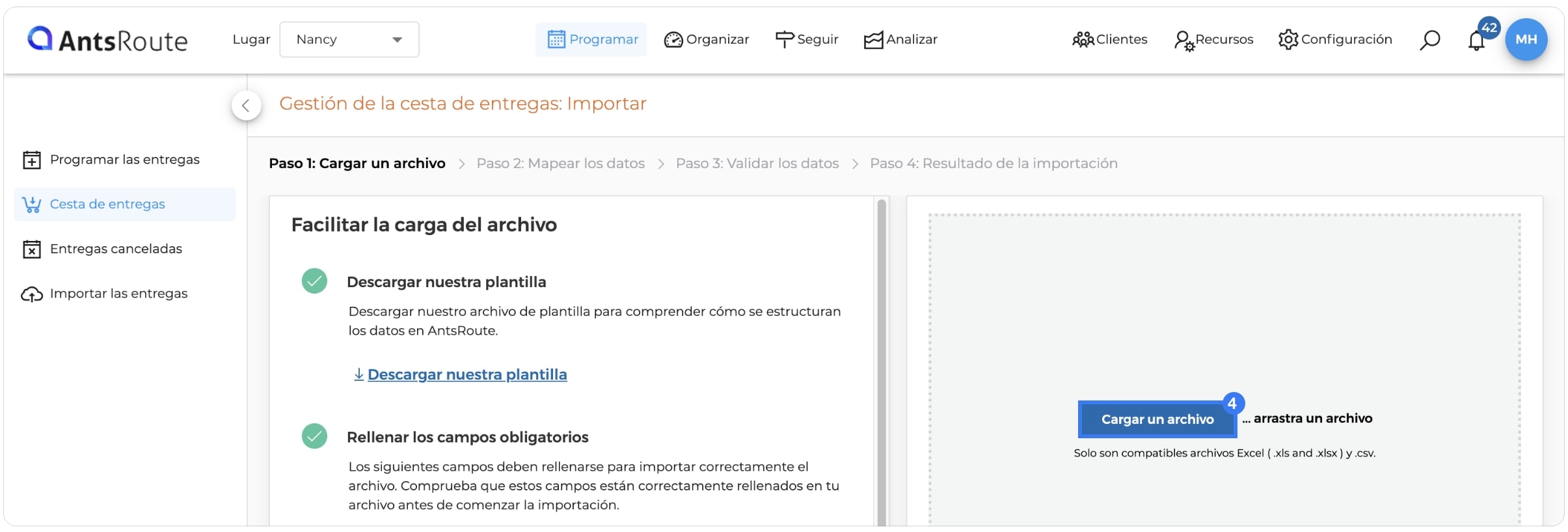1568x532 pixels.
Task: Click the left panel vertical scrollbar
Action: tap(882, 362)
